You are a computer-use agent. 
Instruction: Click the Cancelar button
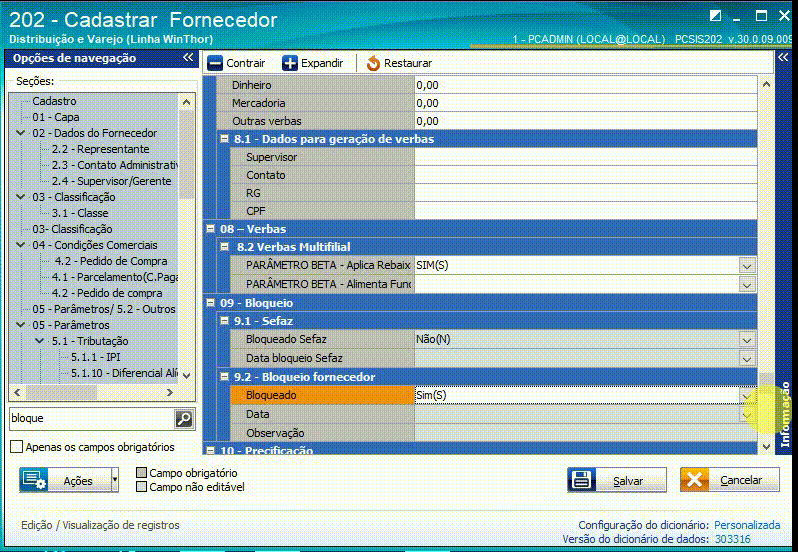tap(729, 480)
